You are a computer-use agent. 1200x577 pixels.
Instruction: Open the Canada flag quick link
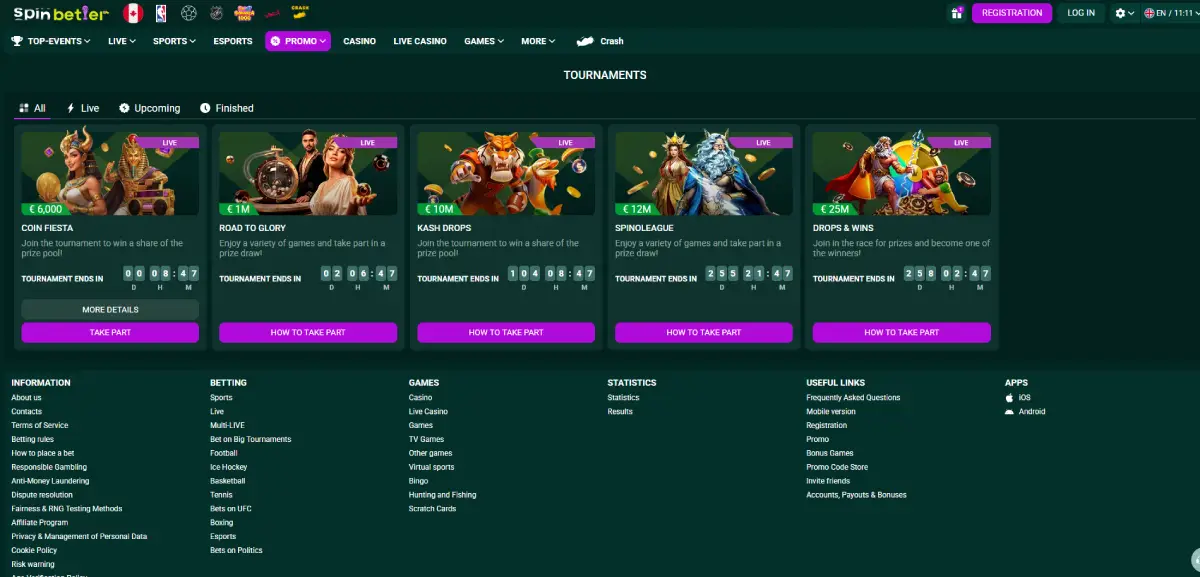(x=132, y=13)
